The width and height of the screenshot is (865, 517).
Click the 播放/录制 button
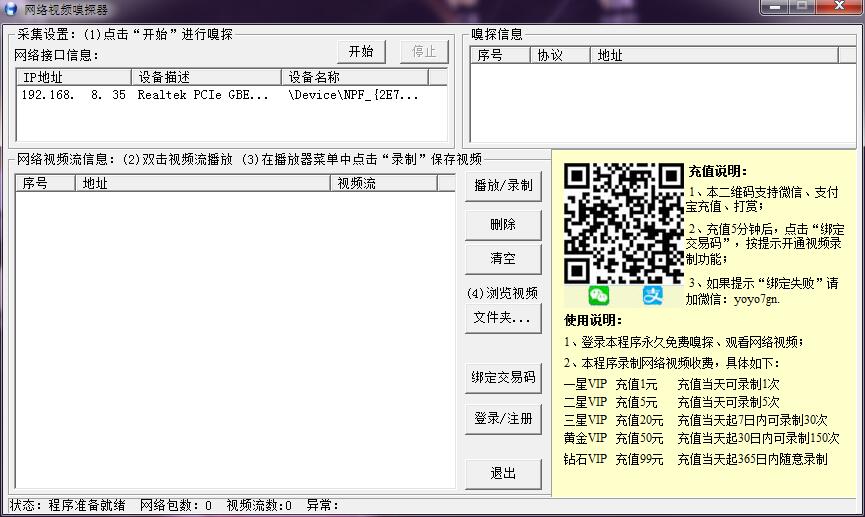503,186
